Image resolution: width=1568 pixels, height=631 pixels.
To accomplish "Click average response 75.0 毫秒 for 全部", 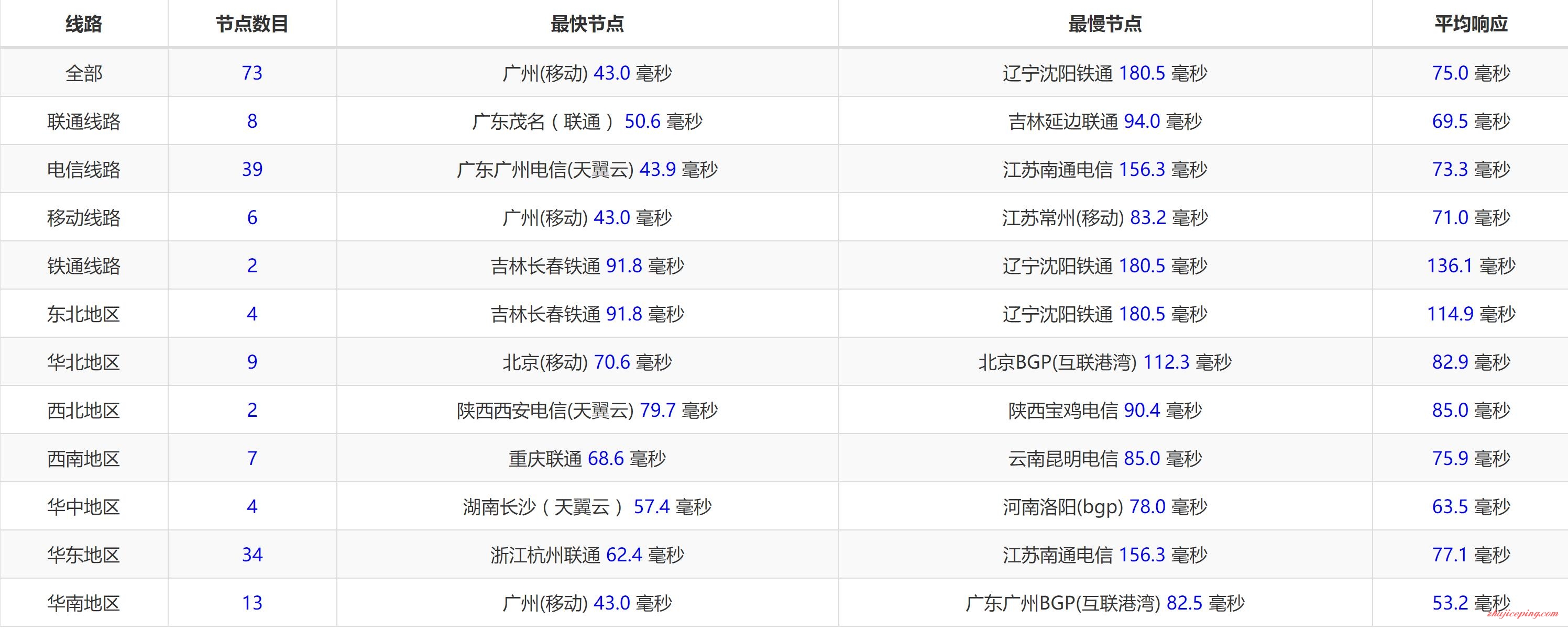I will (1471, 73).
